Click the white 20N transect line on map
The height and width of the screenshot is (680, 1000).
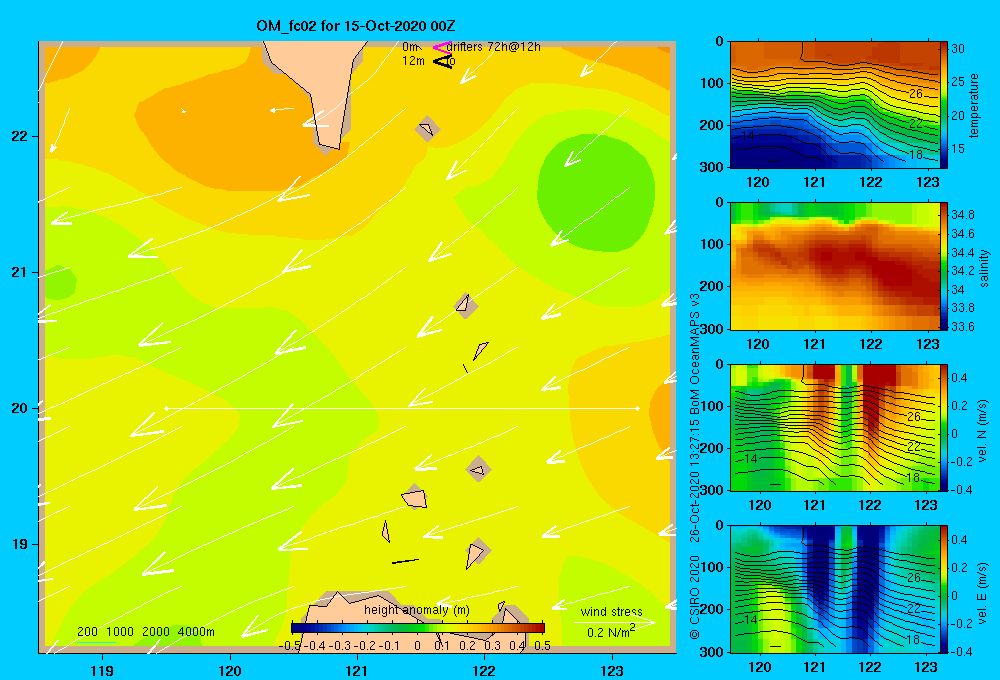click(x=402, y=408)
